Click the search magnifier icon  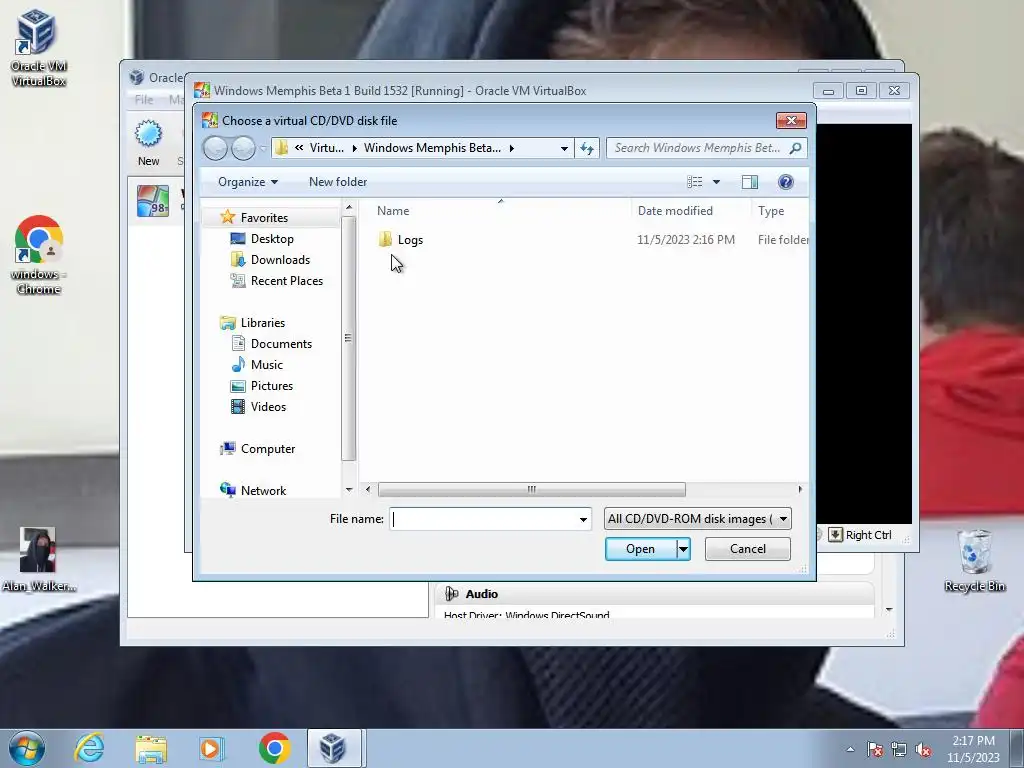click(x=795, y=148)
